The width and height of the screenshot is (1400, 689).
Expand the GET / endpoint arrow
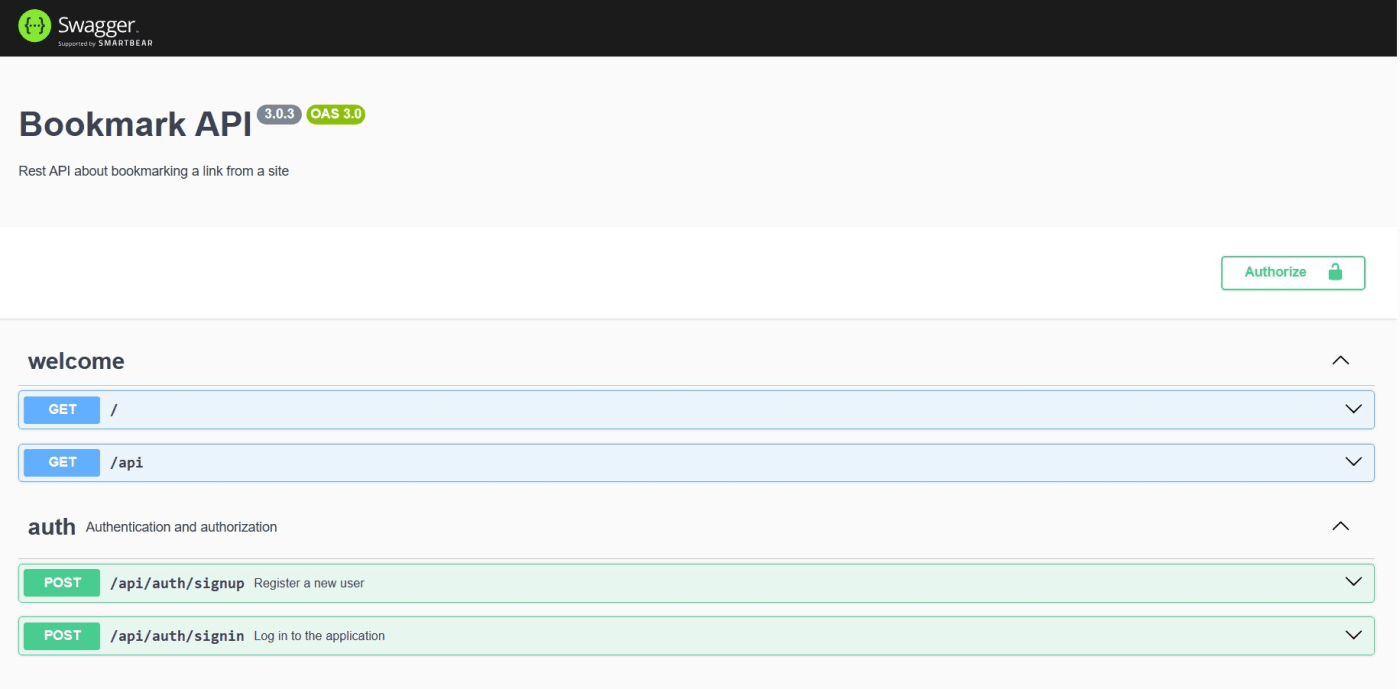point(1354,409)
